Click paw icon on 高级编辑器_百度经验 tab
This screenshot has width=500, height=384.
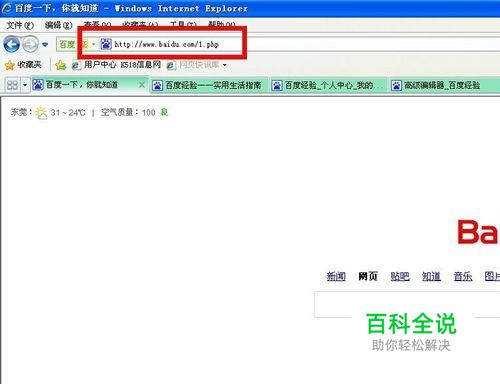[x=396, y=86]
